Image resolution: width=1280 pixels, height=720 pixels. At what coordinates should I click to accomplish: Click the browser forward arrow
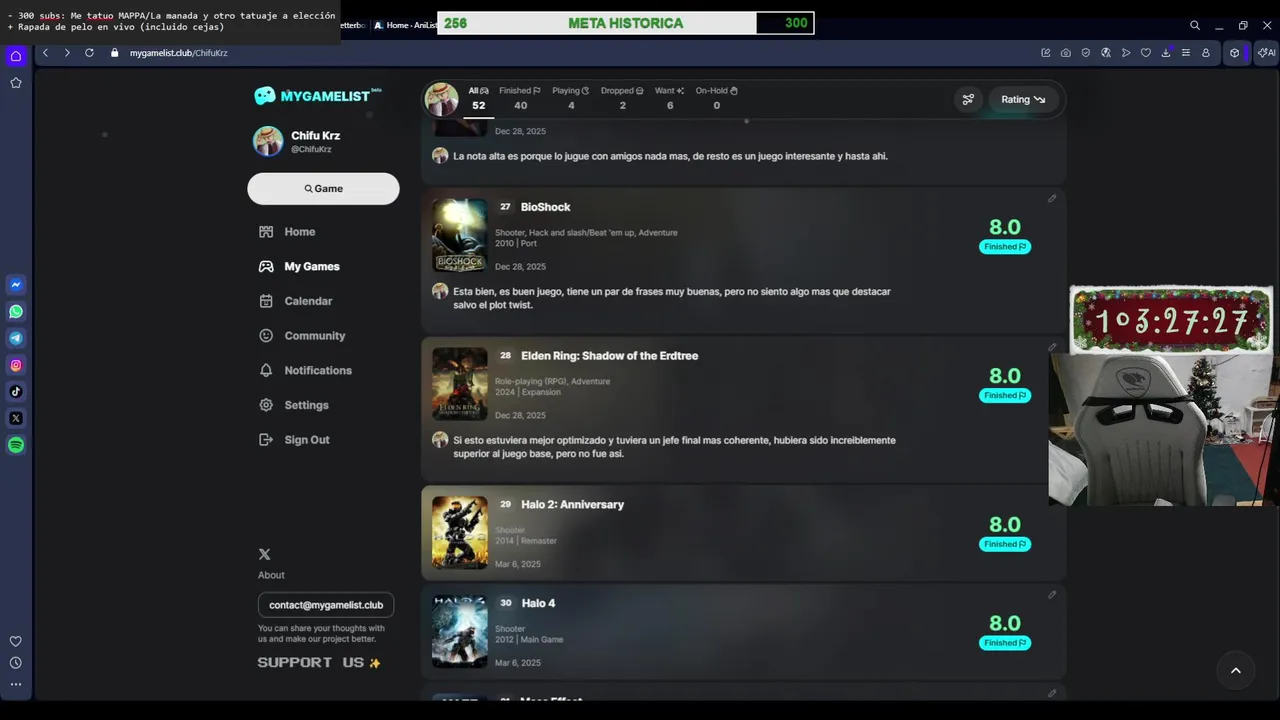pyautogui.click(x=67, y=53)
